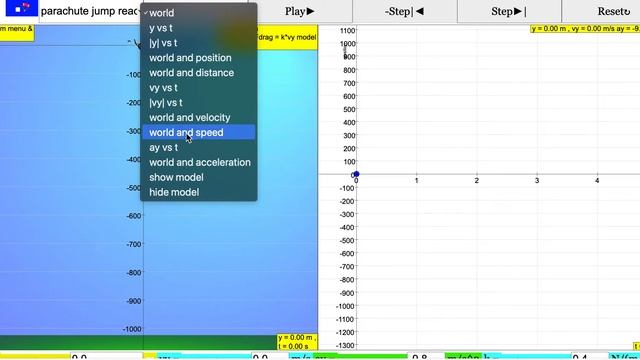Select 'world and acceleration' option
Viewport: 640px width, 360px height.
click(199, 162)
